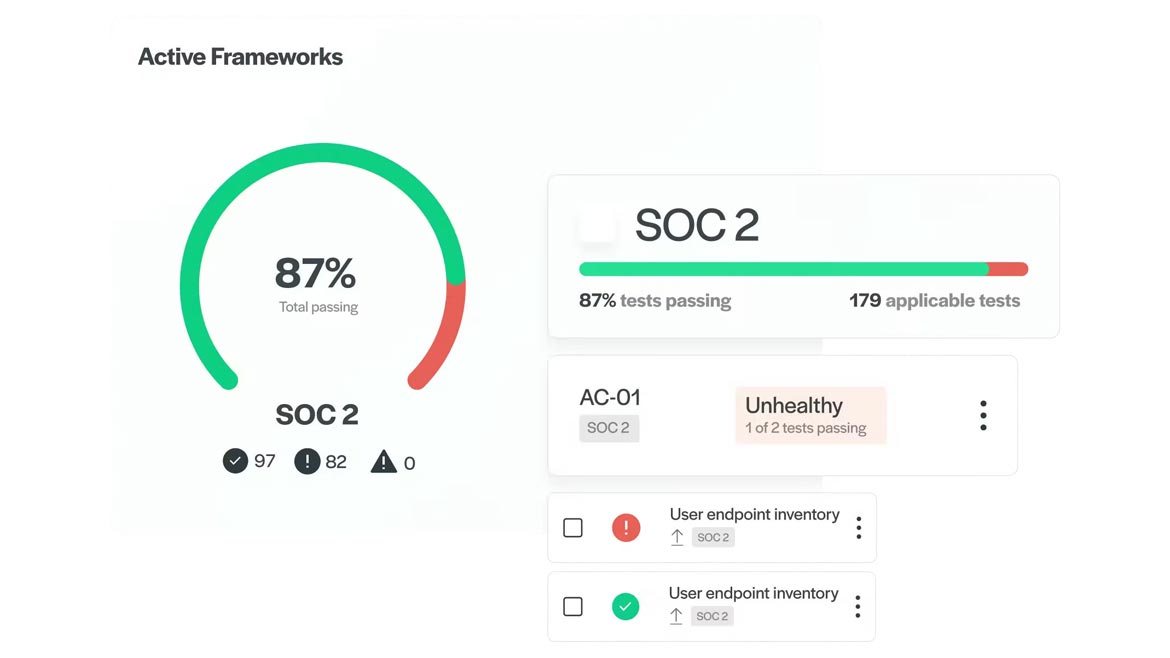1170x658 pixels.
Task: Click the red failed status icon
Action: pos(626,527)
